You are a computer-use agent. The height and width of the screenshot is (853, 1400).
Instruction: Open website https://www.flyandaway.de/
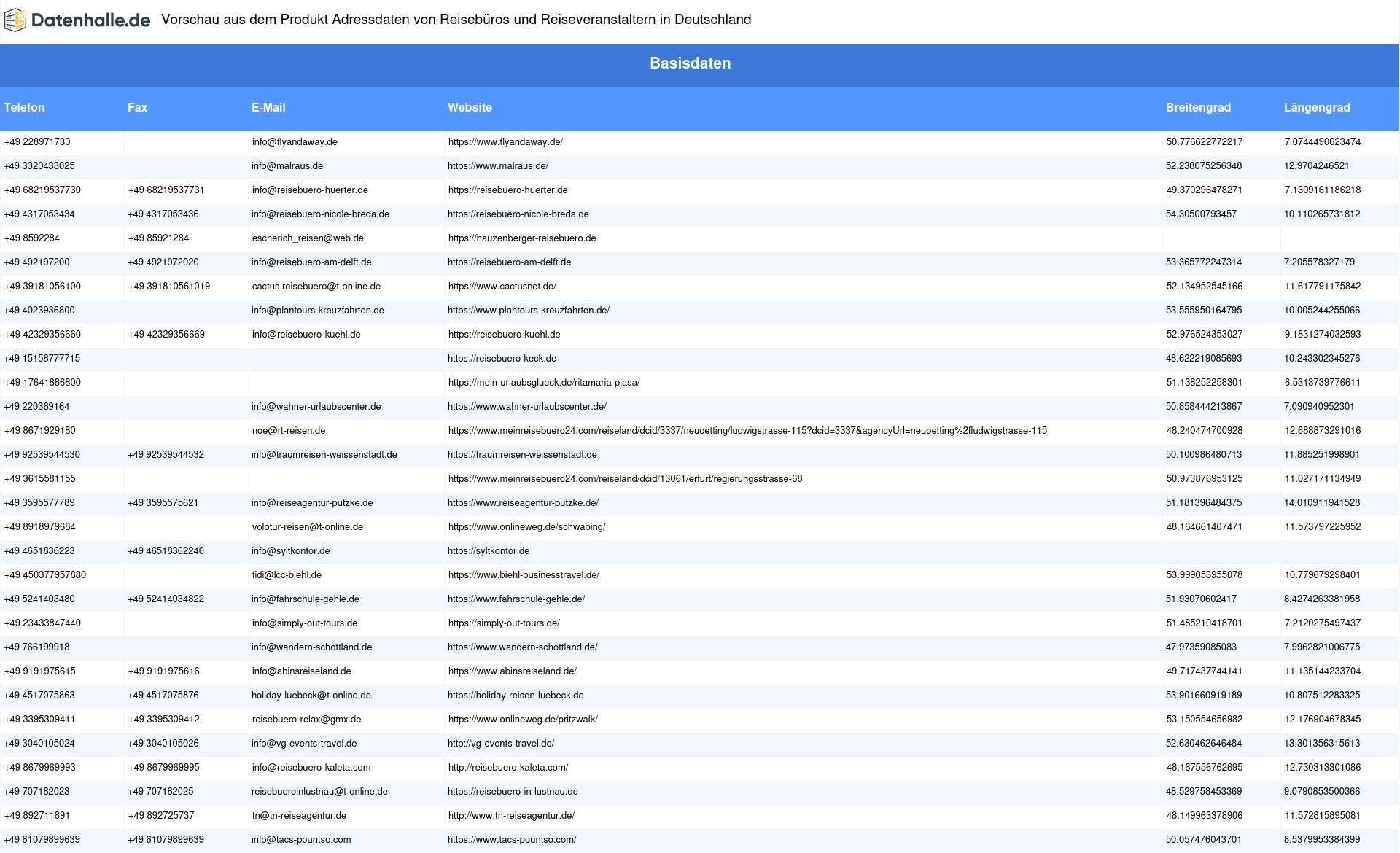505,142
